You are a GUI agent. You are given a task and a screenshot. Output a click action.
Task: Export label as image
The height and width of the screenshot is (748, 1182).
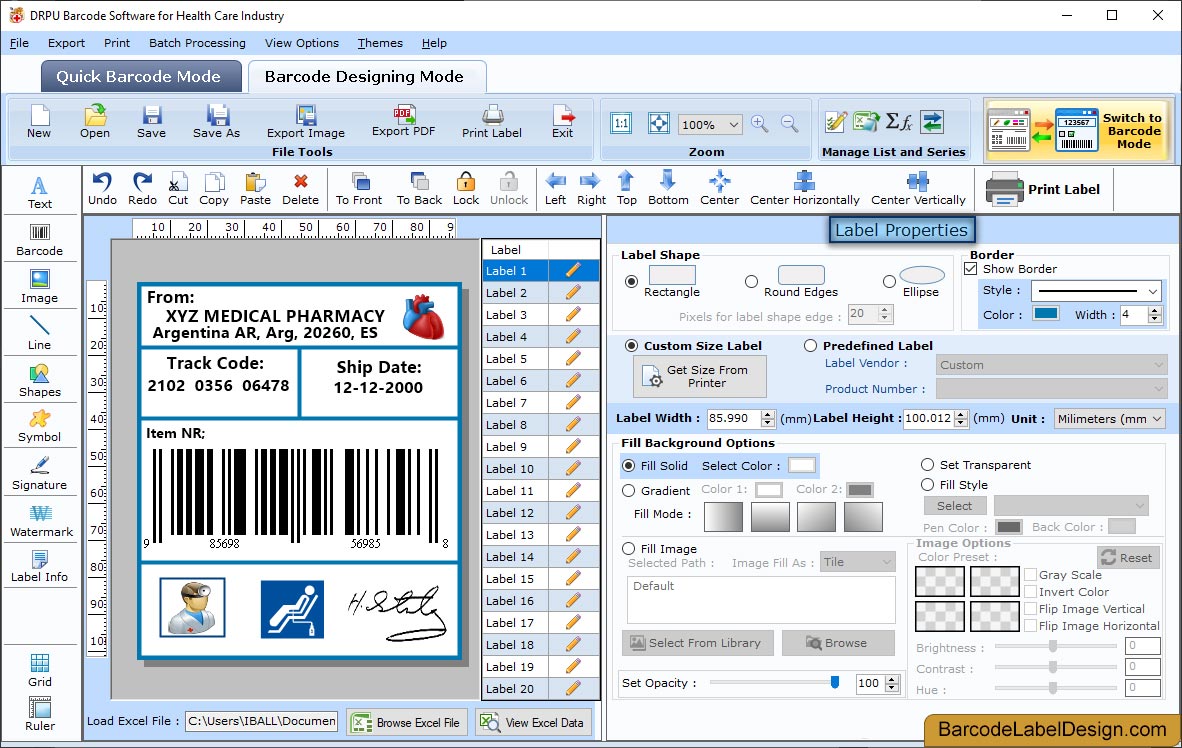305,121
